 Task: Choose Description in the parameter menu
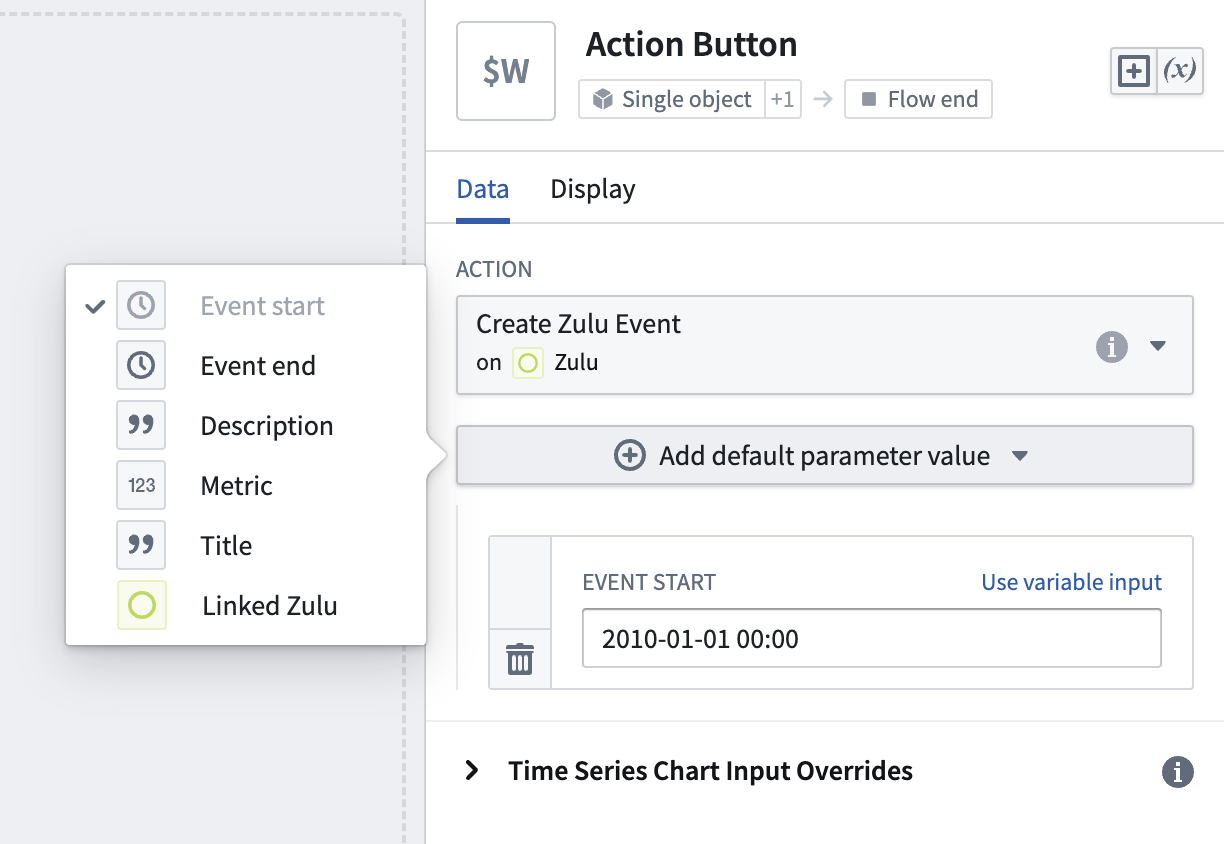(x=246, y=426)
